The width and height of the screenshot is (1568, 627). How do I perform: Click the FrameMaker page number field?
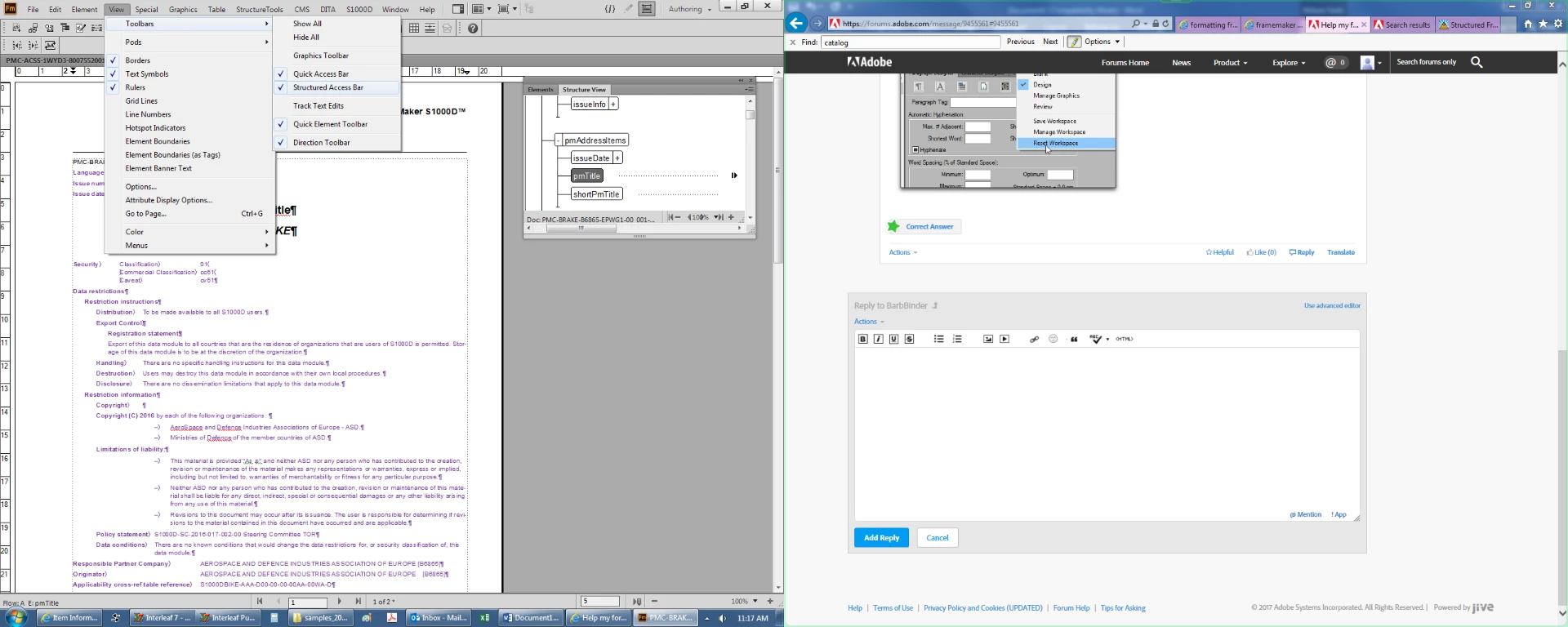pyautogui.click(x=308, y=602)
